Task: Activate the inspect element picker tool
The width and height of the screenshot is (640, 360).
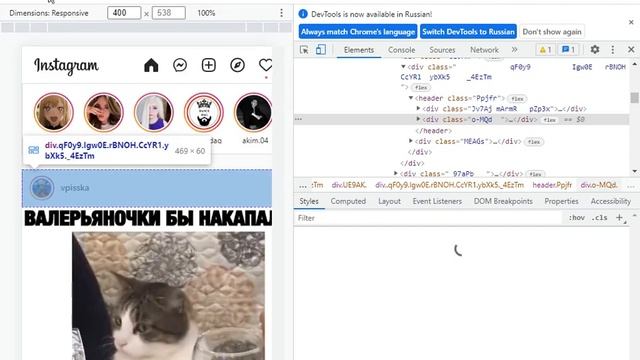Action: (x=304, y=50)
